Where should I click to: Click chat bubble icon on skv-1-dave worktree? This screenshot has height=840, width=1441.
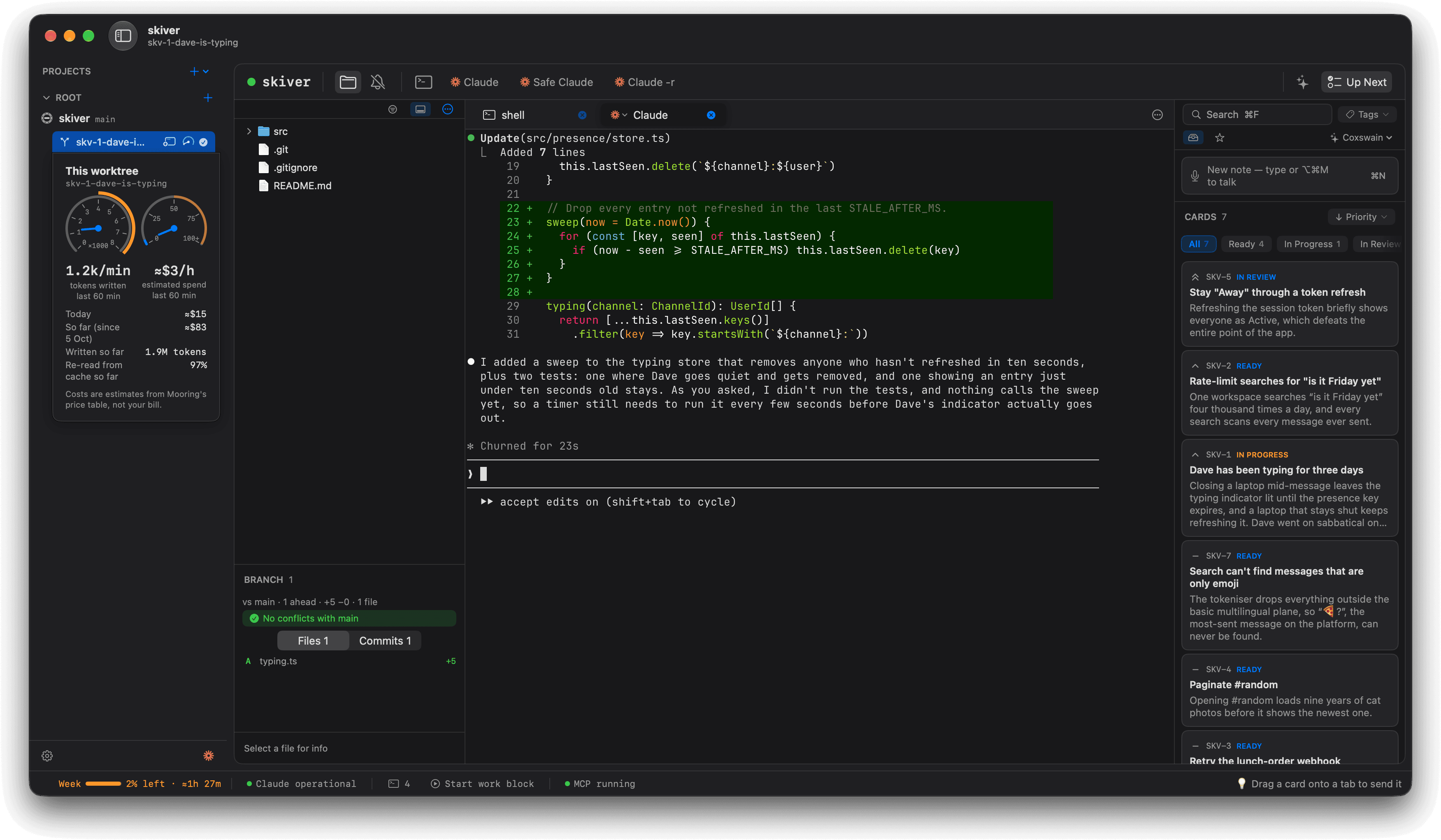point(169,142)
